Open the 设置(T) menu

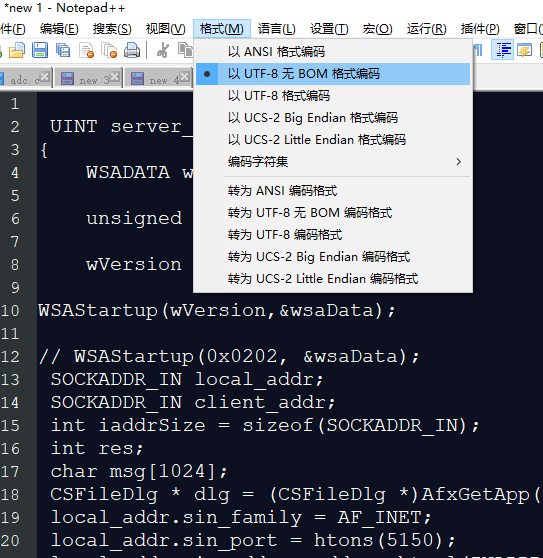(329, 29)
